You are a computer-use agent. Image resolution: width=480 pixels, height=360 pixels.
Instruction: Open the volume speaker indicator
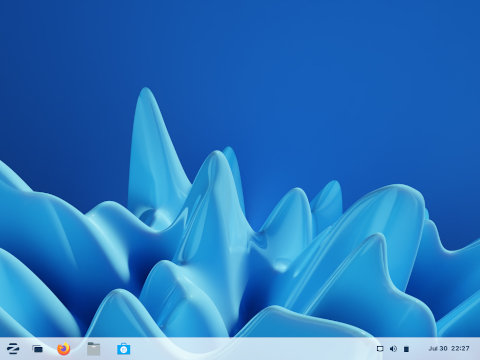(393, 349)
